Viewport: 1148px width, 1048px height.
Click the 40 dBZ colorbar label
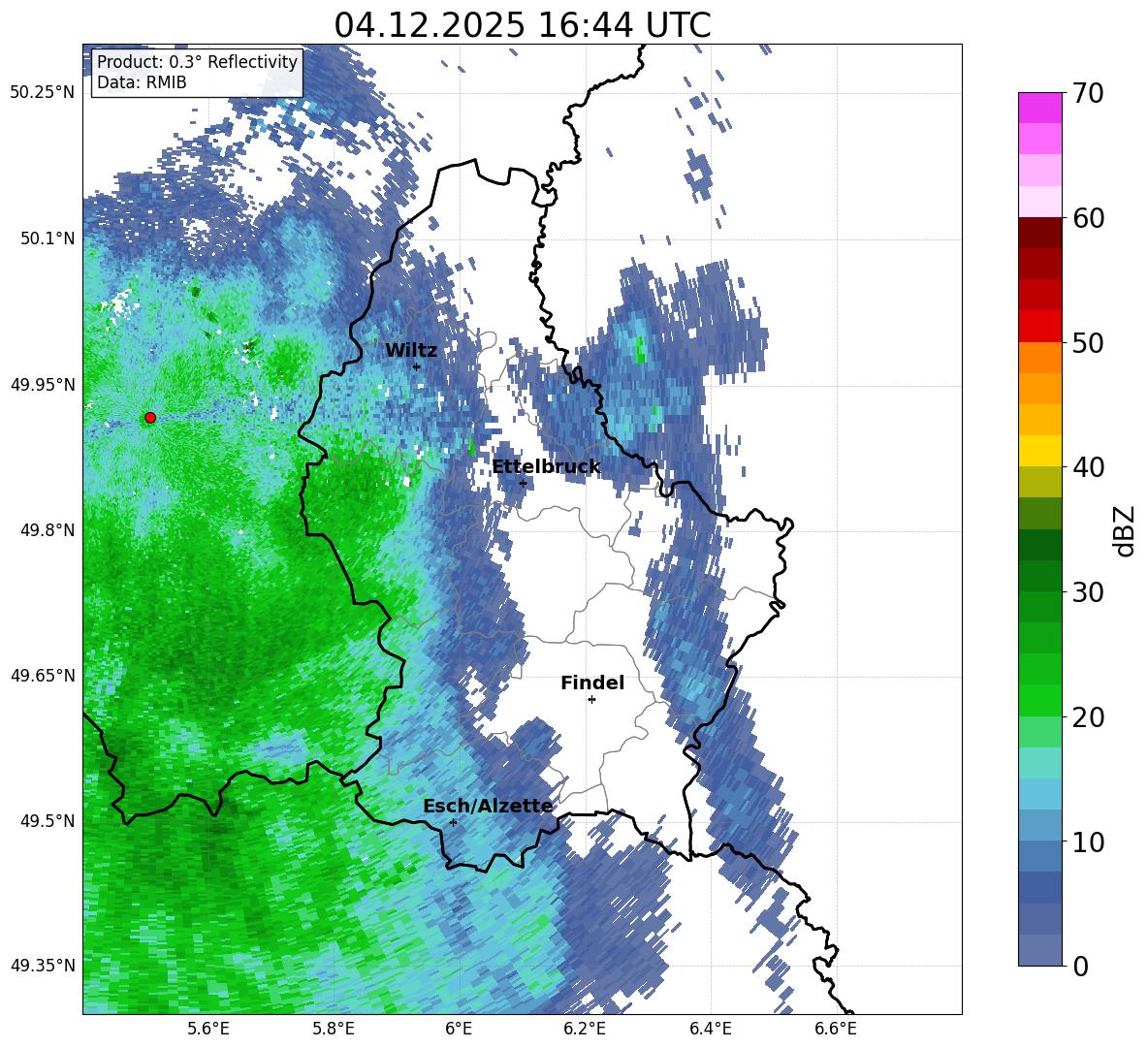[x=1088, y=467]
